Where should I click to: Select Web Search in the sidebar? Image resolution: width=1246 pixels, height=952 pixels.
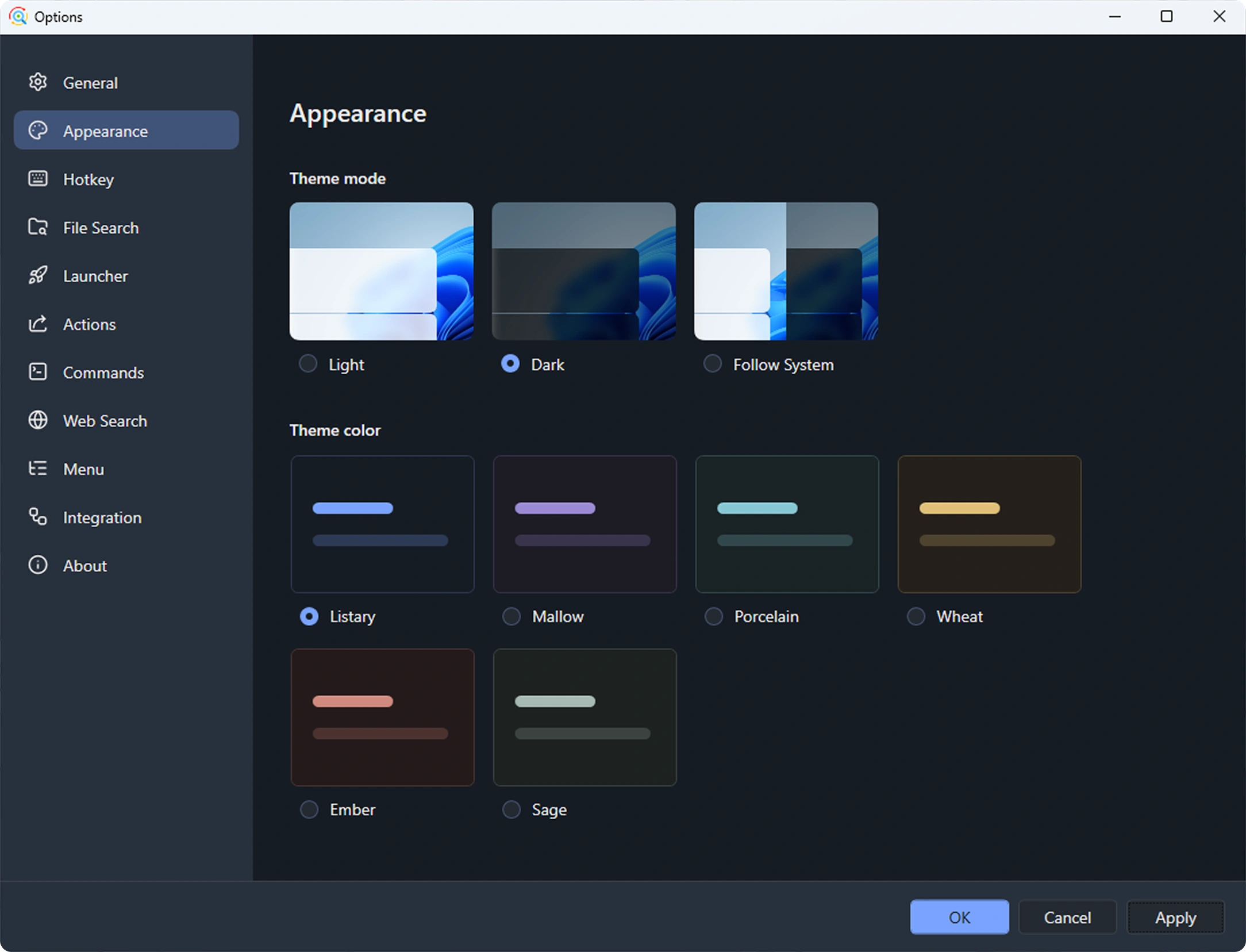105,421
